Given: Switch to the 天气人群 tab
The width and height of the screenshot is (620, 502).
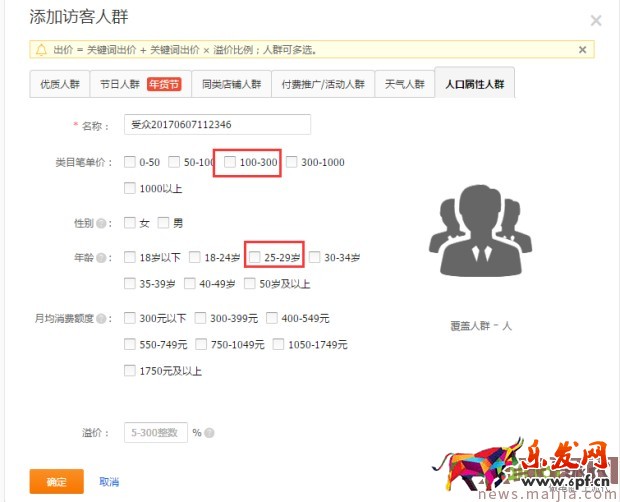Looking at the screenshot, I should pos(405,84).
